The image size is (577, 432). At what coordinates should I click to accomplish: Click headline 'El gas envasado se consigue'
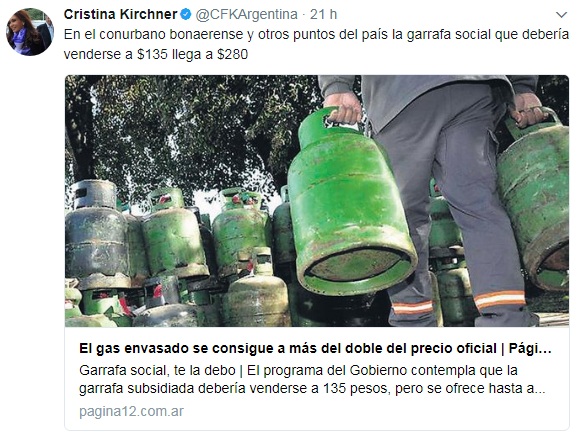315,348
